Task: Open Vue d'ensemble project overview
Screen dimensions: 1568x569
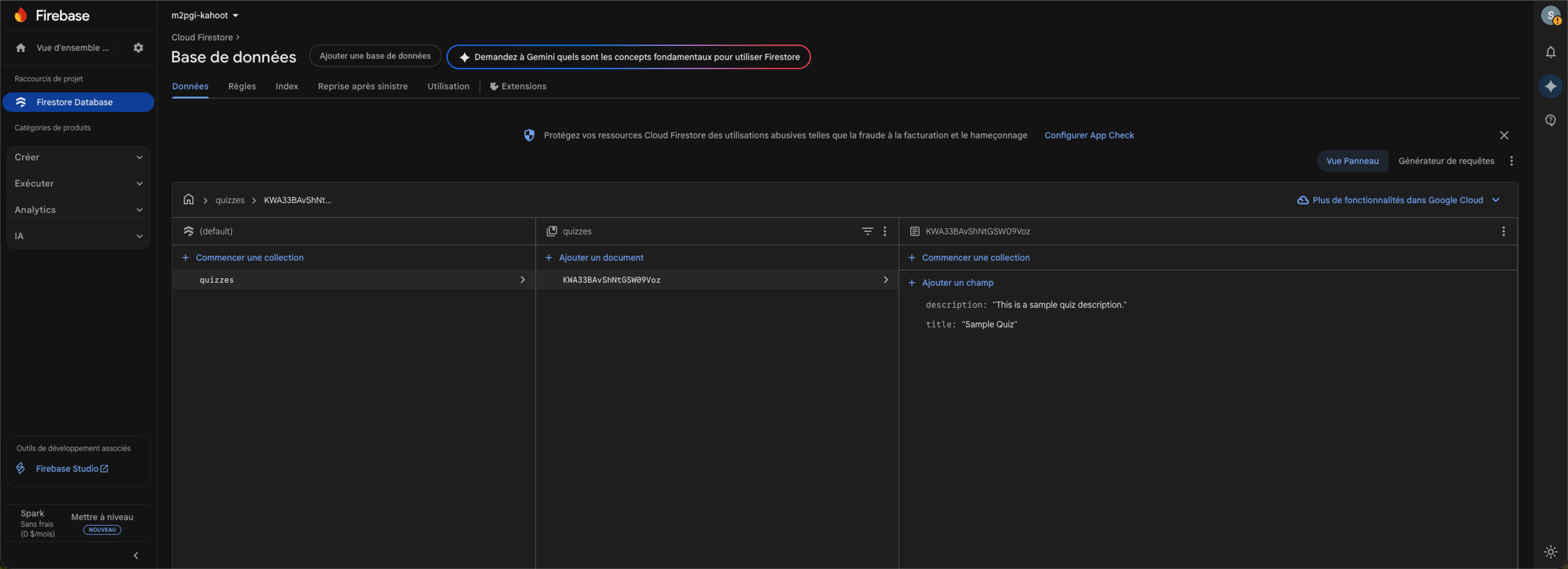Action: (72, 48)
